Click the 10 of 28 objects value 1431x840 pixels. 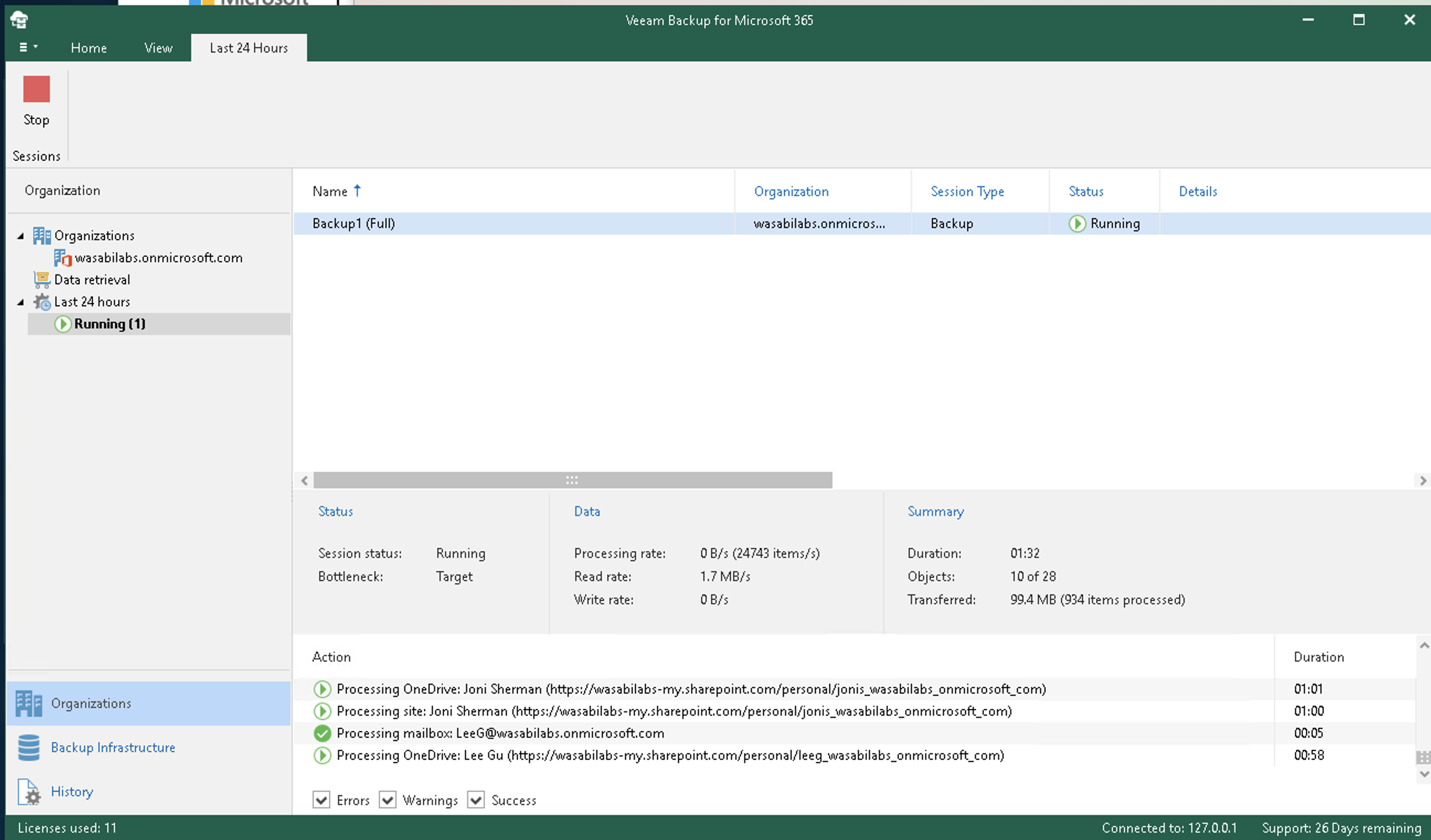pyautogui.click(x=1033, y=577)
